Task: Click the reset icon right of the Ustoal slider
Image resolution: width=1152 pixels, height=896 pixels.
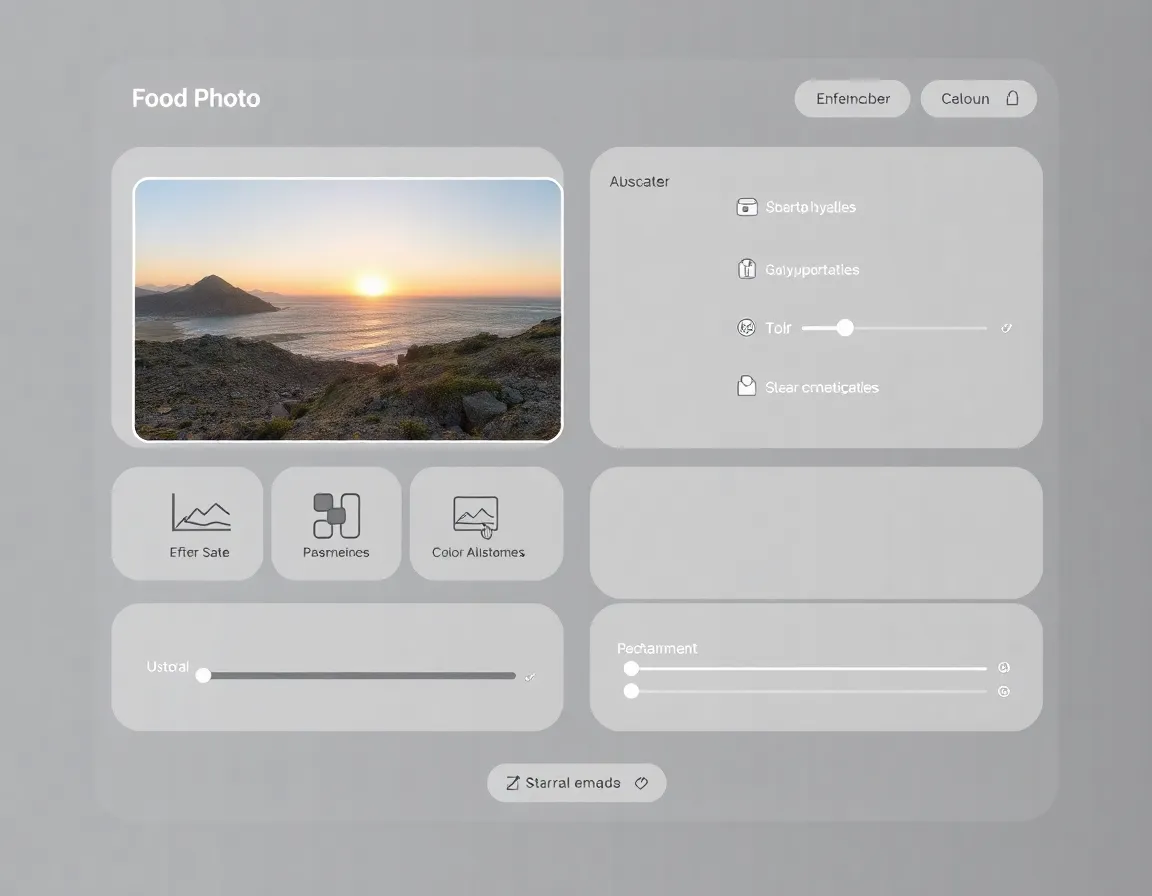Action: pos(530,676)
